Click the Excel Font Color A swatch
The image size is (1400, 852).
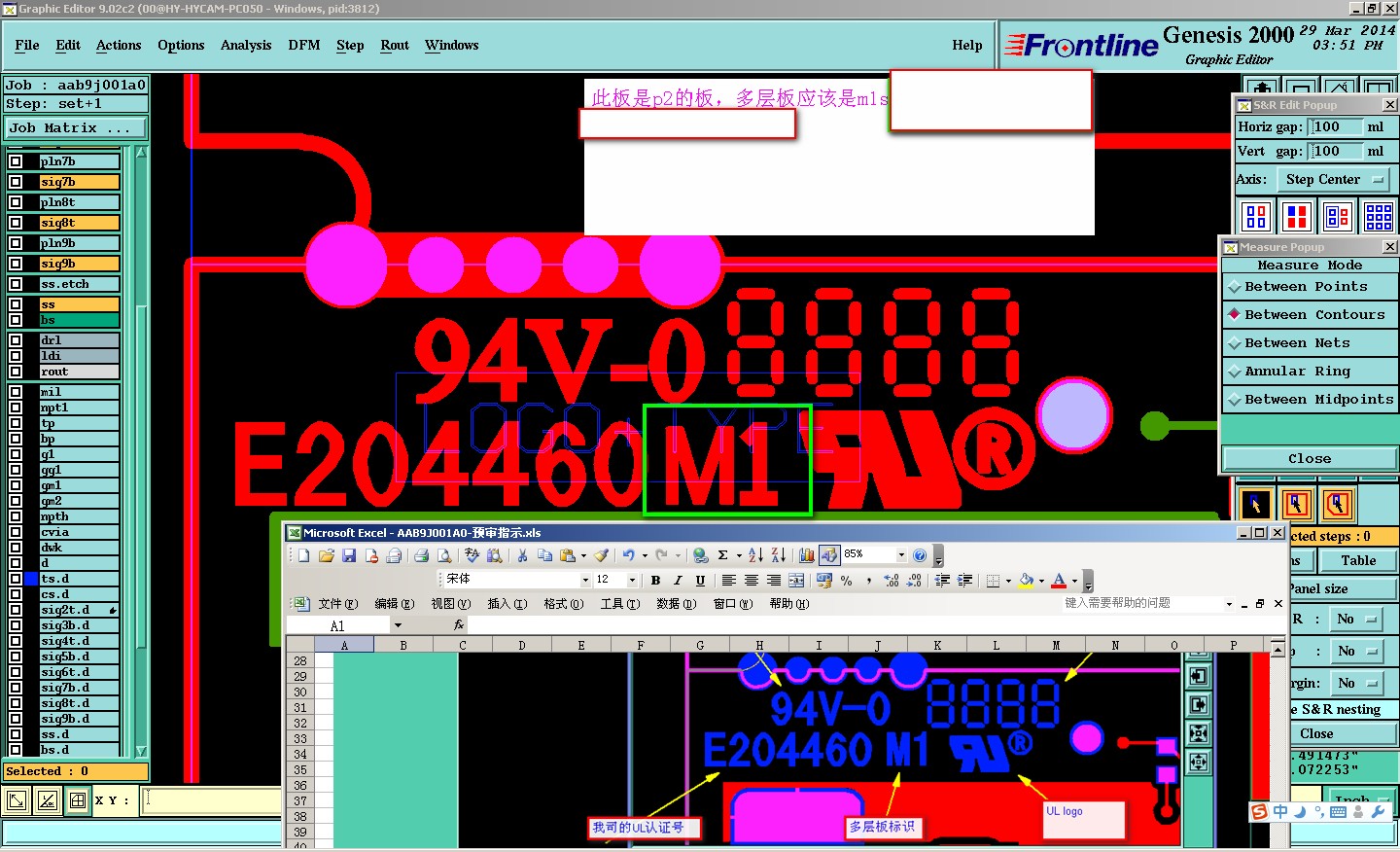(x=1060, y=581)
